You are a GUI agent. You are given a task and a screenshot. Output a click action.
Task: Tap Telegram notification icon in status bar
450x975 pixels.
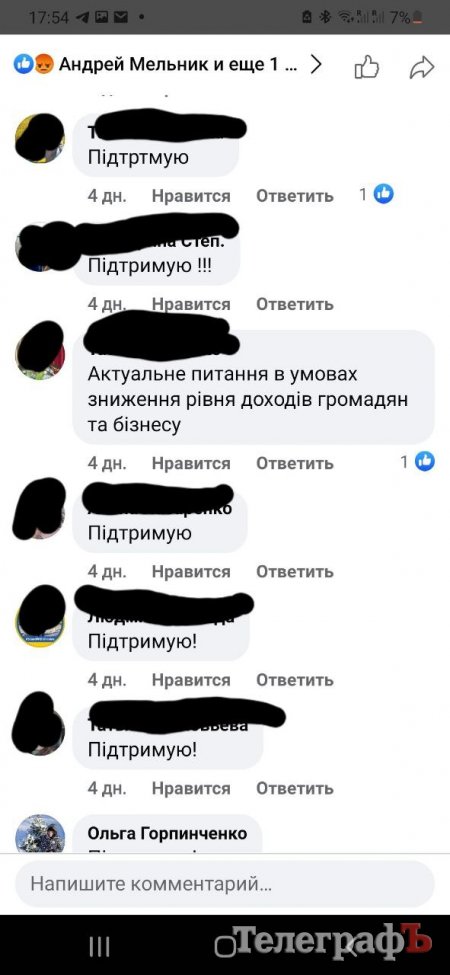click(81, 17)
